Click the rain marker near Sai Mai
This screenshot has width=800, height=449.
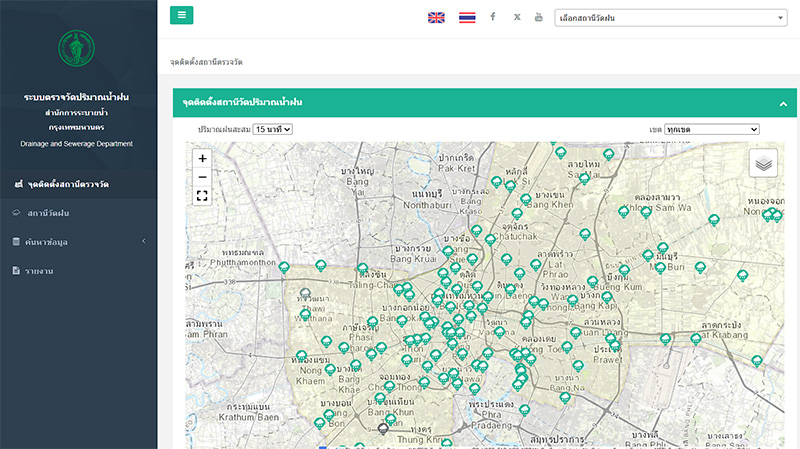coord(584,179)
